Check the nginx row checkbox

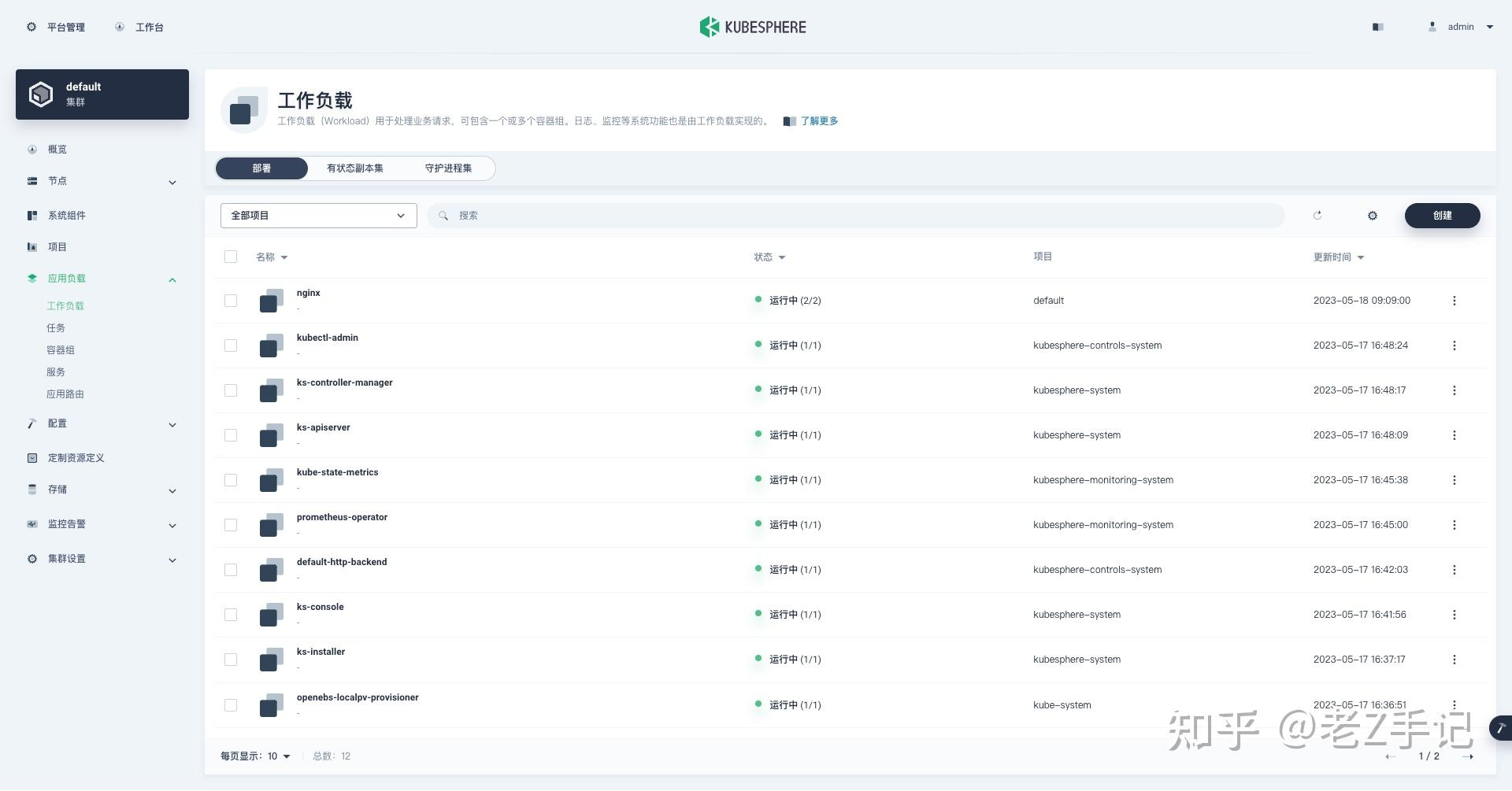[231, 301]
